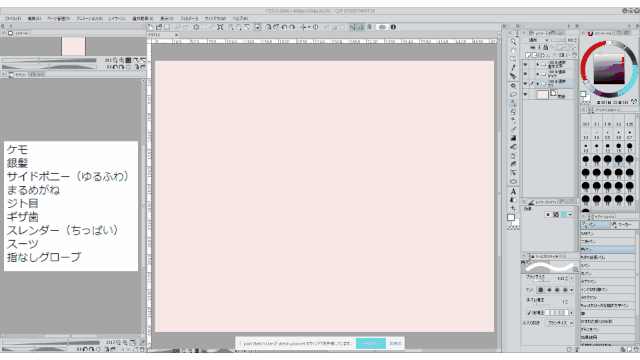Select the Pen tool in toolbox
640x360 pixels.
(513, 103)
